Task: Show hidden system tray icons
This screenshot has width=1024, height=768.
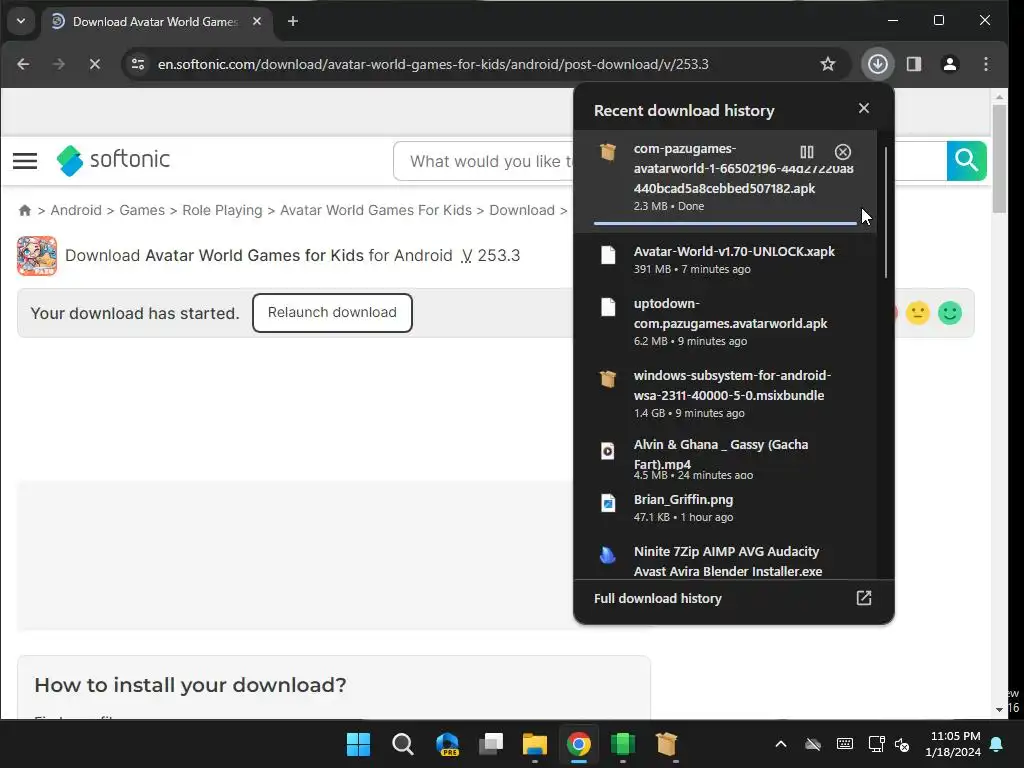Action: (780, 744)
